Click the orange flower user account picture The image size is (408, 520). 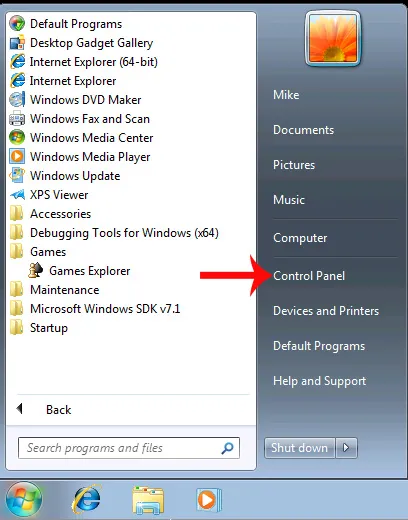[333, 39]
